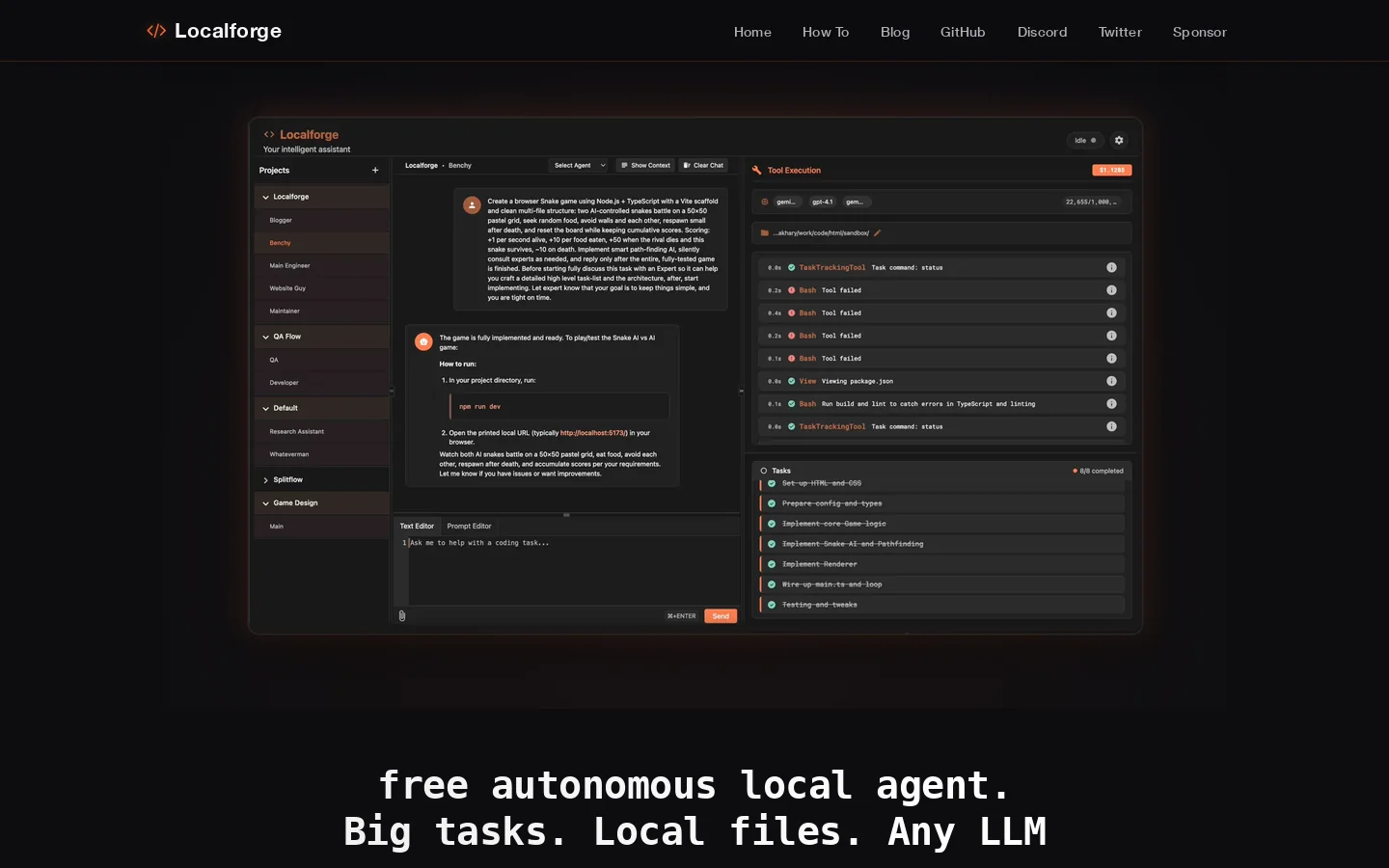This screenshot has height=868, width=1389.
Task: Toggle the Implement Renderer checkmark
Action: [x=772, y=564]
